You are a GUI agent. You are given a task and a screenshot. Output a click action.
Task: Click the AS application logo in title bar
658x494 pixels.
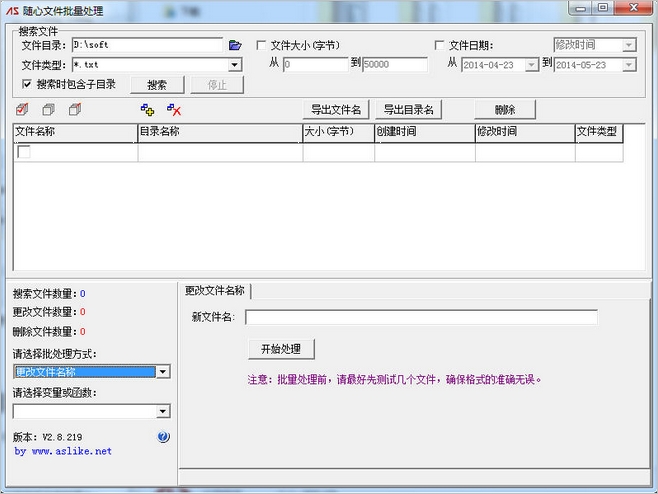[x=12, y=10]
